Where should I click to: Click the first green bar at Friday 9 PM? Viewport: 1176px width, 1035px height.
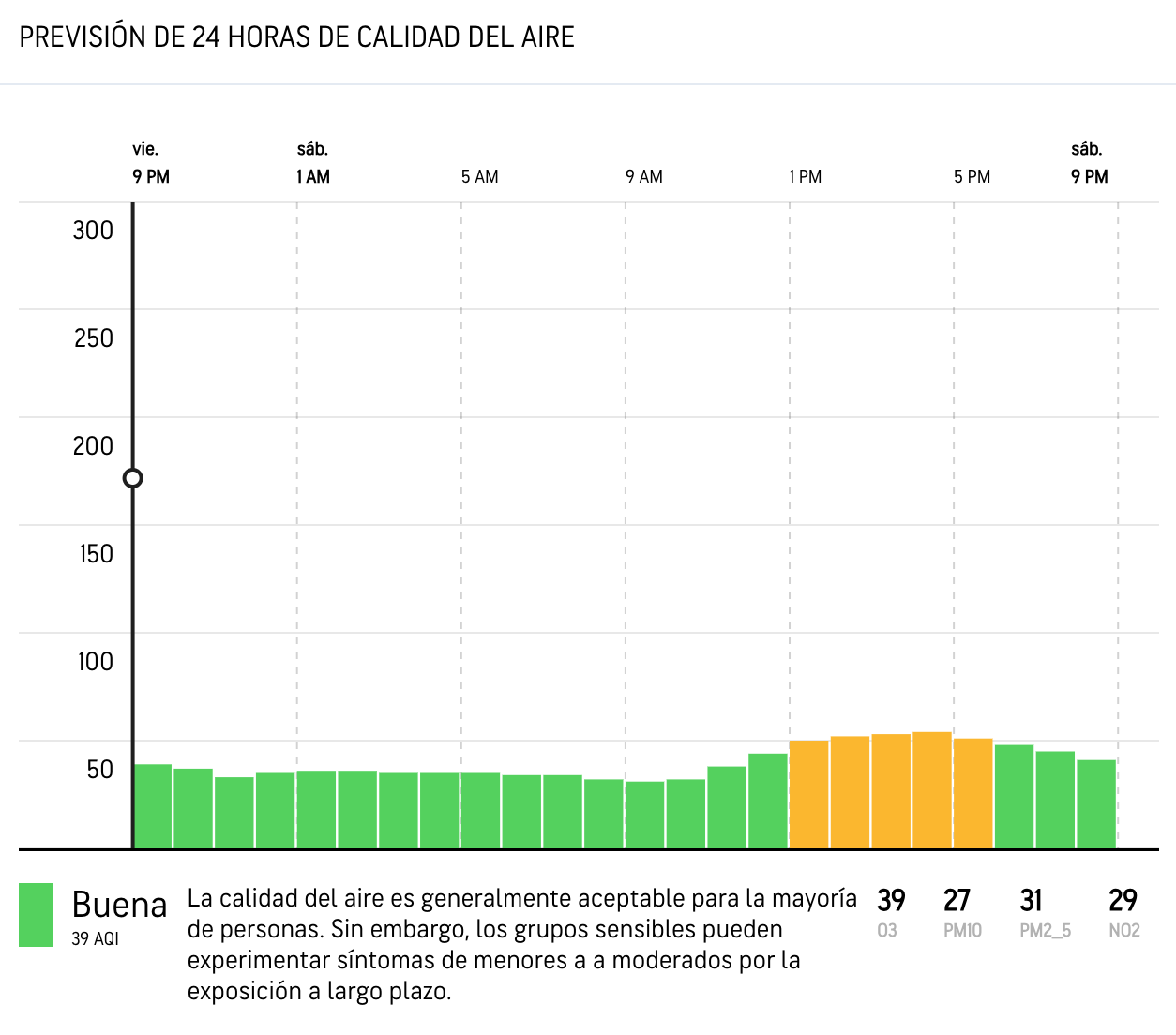click(153, 806)
